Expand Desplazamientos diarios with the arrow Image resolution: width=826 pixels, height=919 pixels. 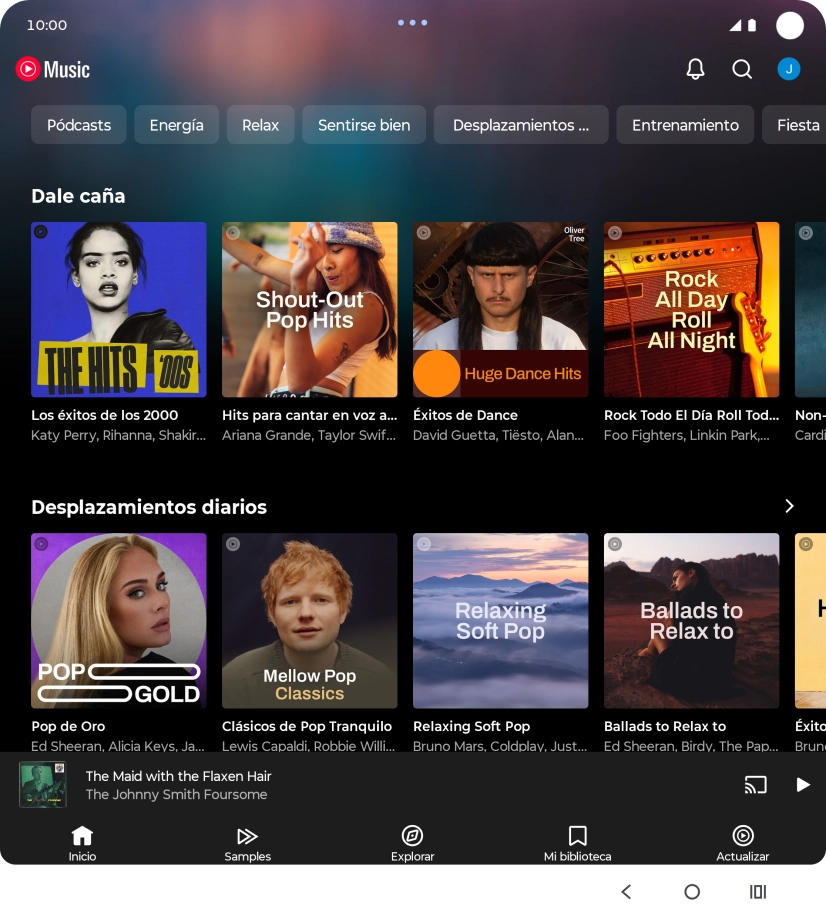click(789, 506)
